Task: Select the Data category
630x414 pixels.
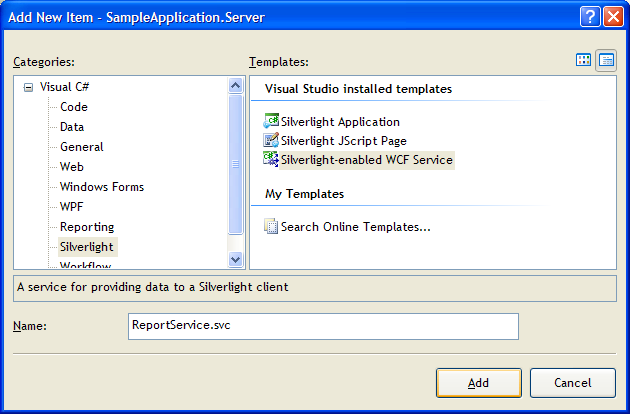Action: coord(72,127)
